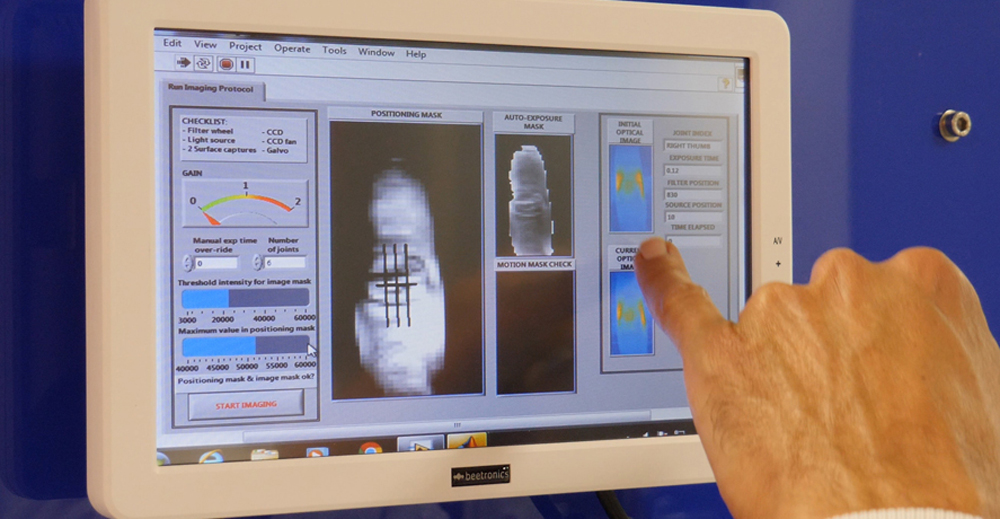1000x519 pixels.
Task: Click the START IMAGING button
Action: tap(245, 404)
